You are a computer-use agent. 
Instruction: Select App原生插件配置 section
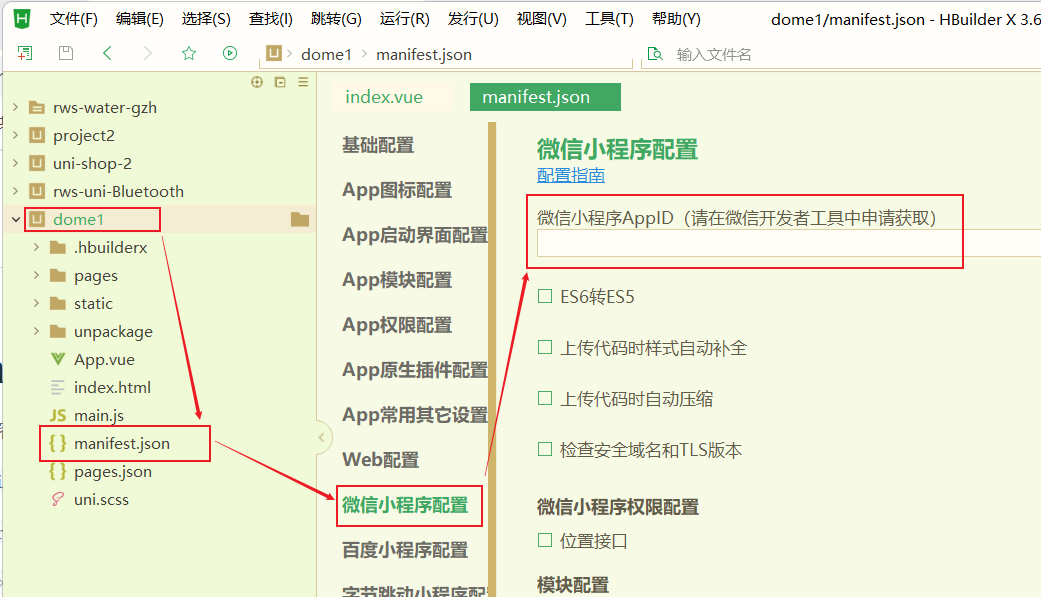(415, 370)
